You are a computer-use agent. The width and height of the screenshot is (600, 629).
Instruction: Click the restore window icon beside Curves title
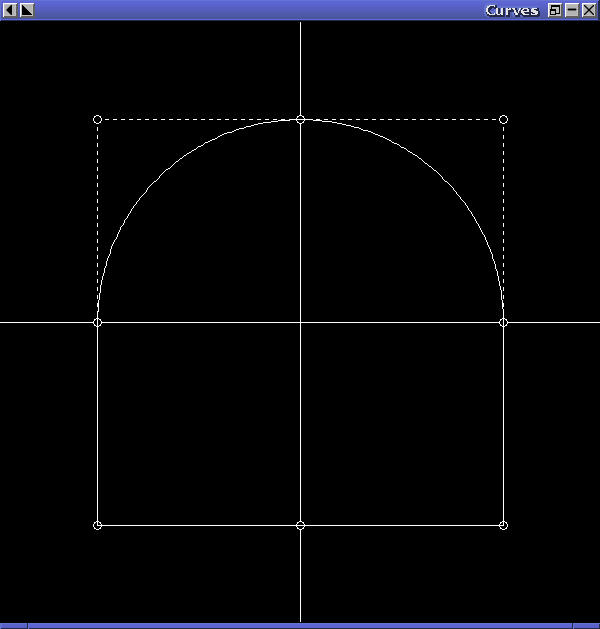tap(555, 10)
